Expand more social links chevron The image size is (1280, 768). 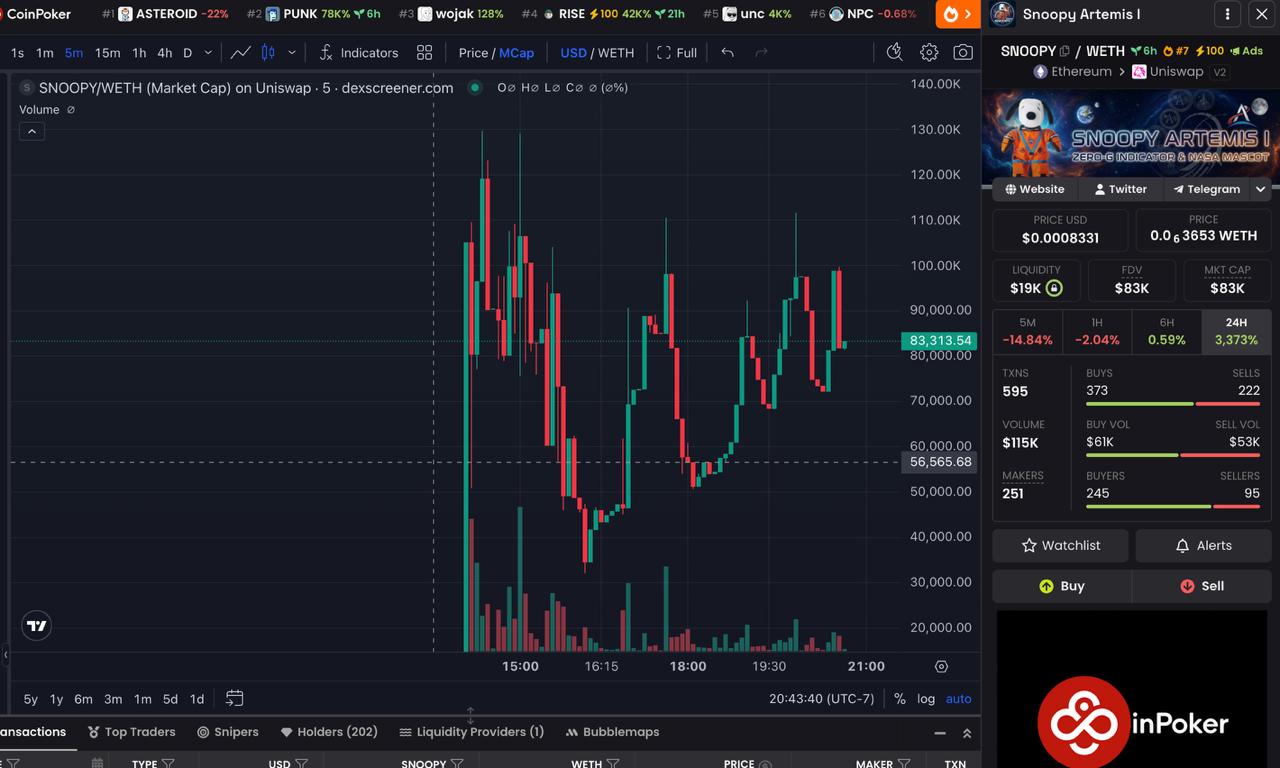point(1261,189)
